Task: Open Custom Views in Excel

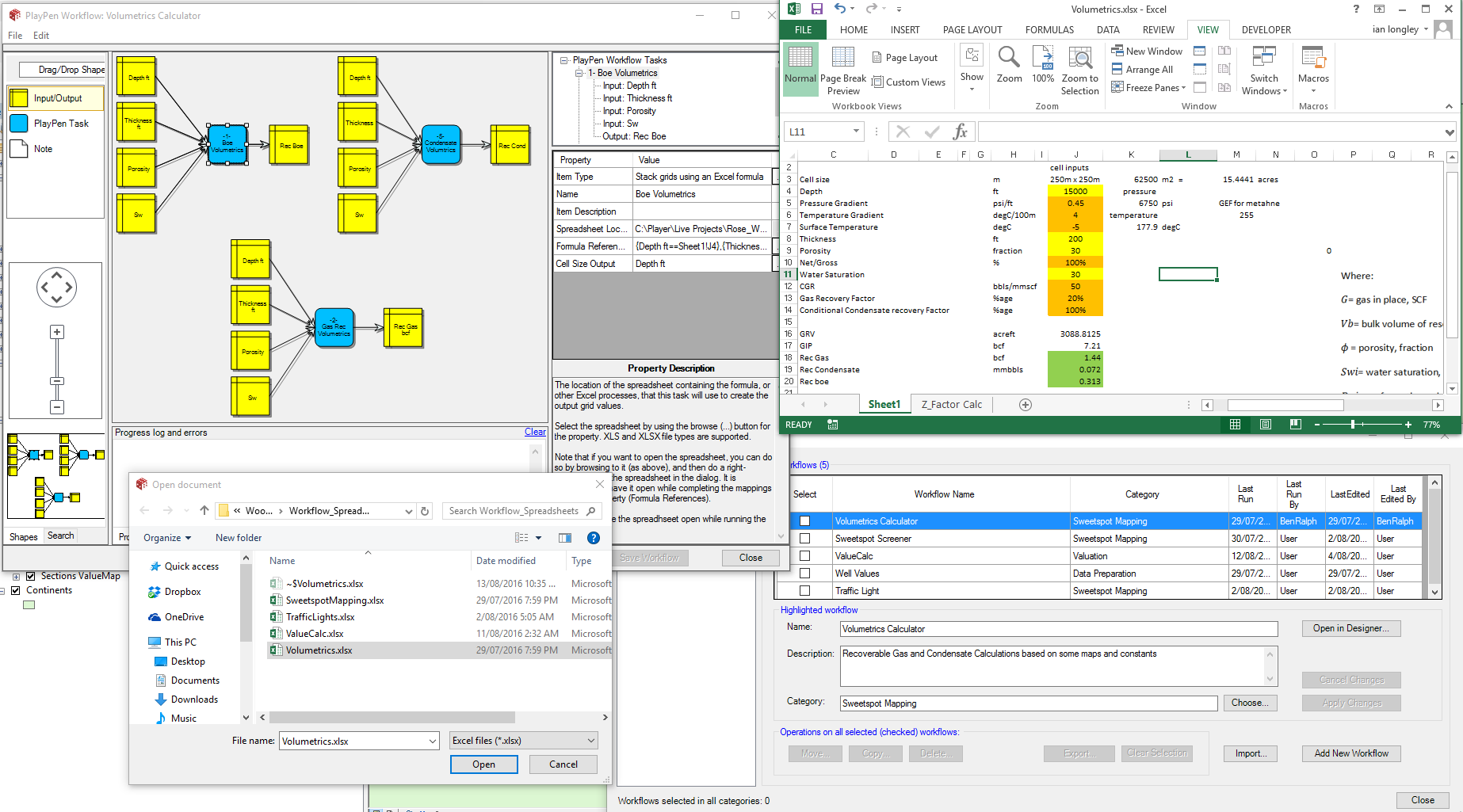Action: (x=908, y=82)
